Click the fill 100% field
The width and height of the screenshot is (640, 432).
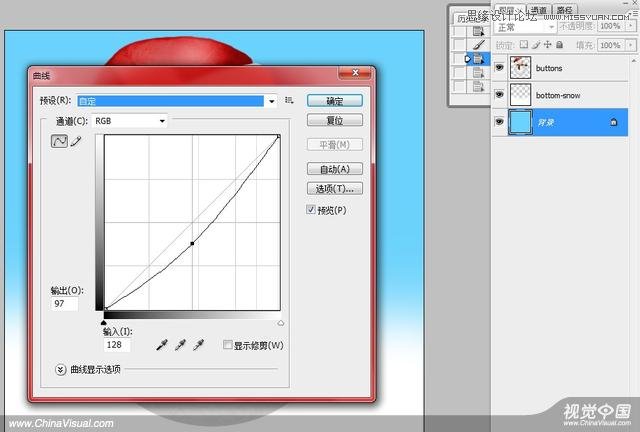(612, 45)
